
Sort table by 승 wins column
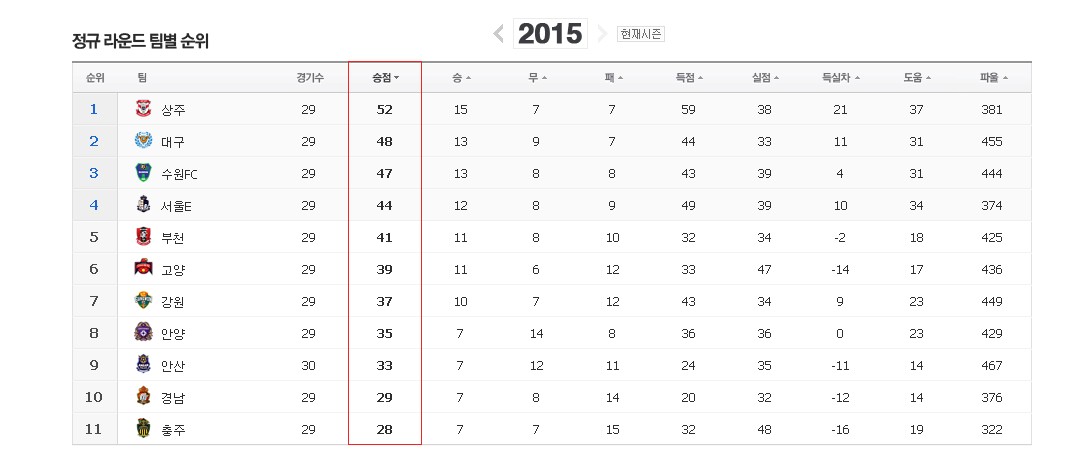pos(461,77)
